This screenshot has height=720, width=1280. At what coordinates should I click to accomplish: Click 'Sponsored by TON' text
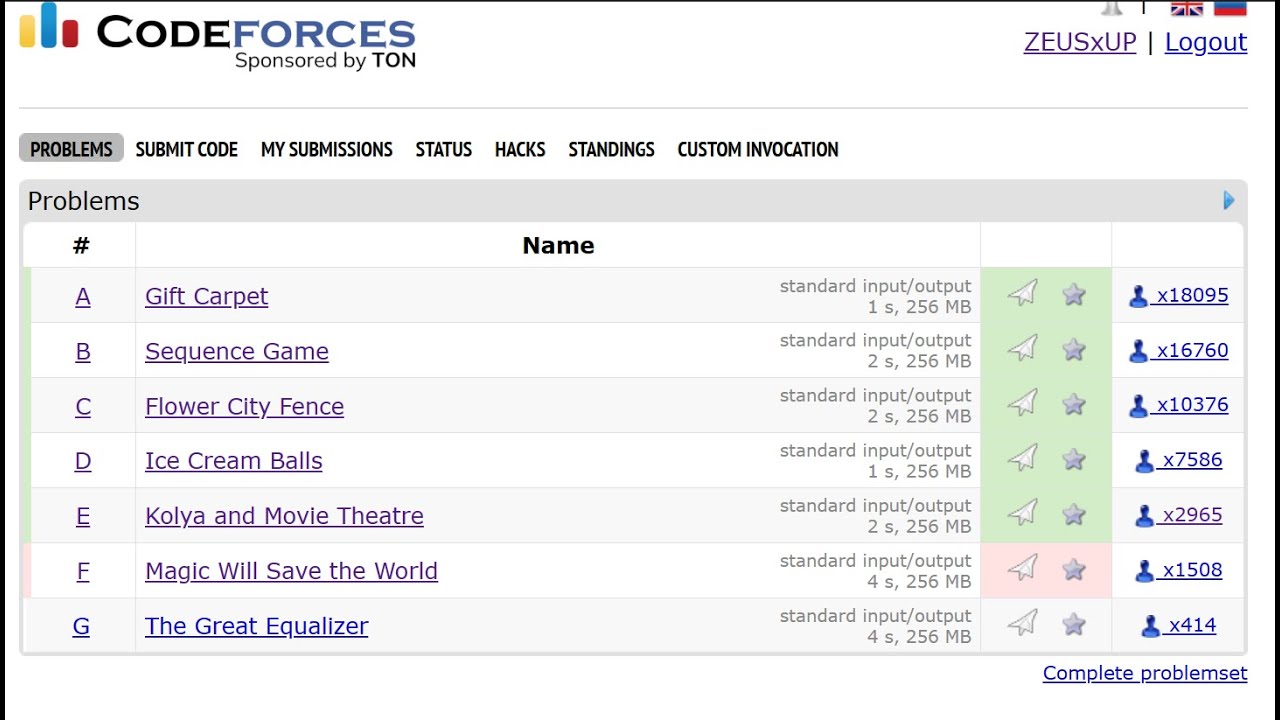325,61
